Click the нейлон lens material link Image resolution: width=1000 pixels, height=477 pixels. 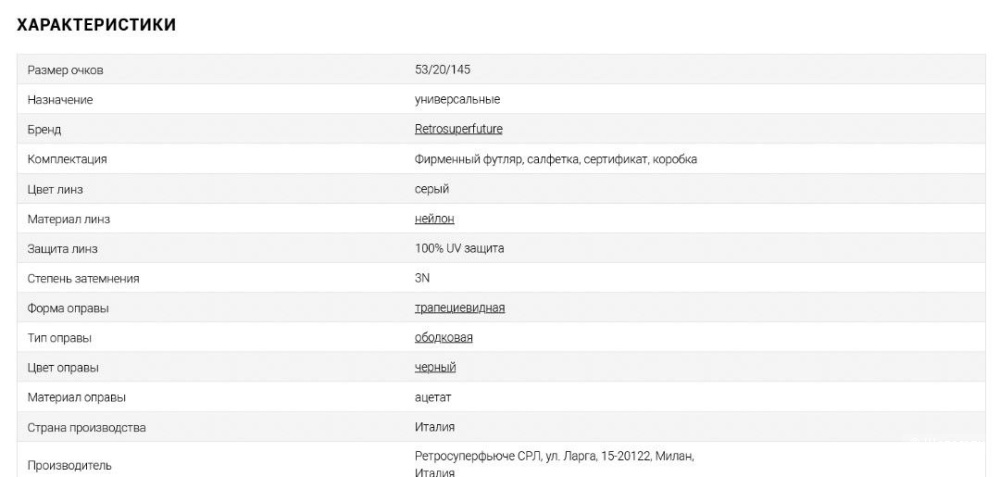pos(434,218)
